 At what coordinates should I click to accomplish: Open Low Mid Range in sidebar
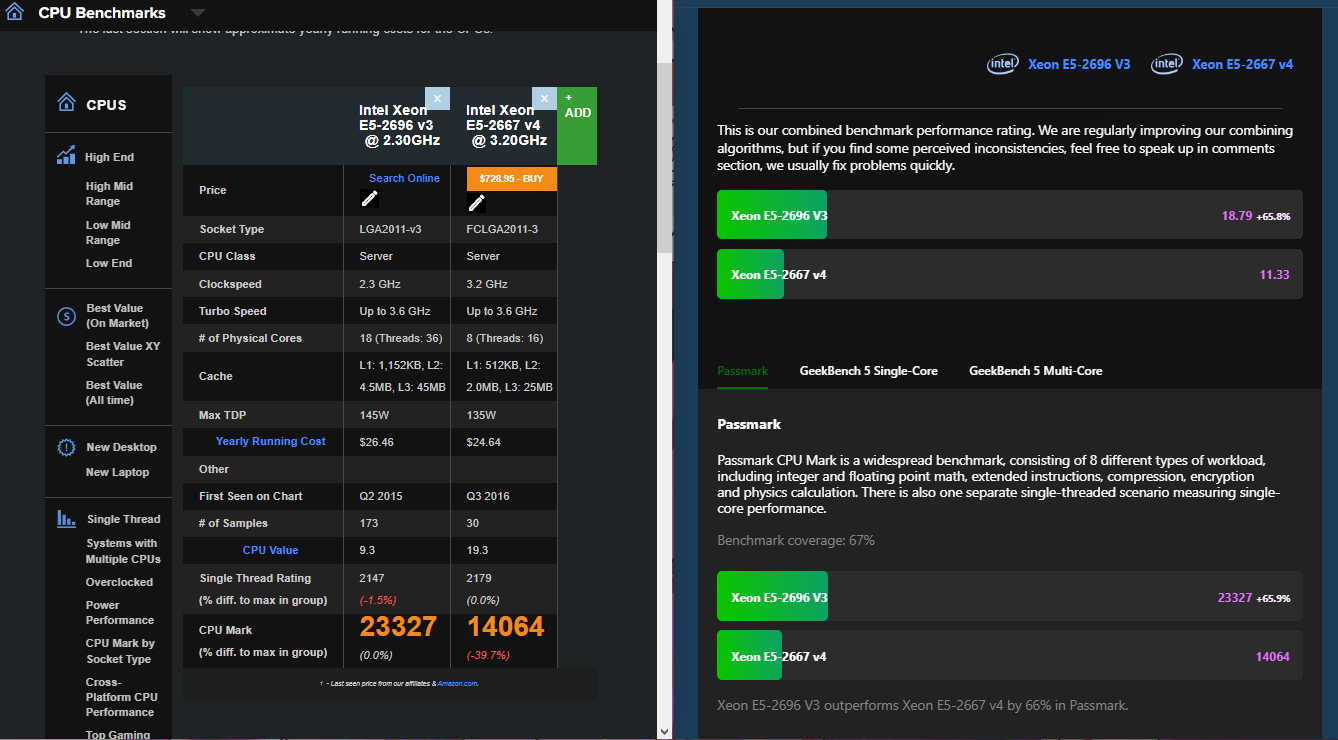108,233
